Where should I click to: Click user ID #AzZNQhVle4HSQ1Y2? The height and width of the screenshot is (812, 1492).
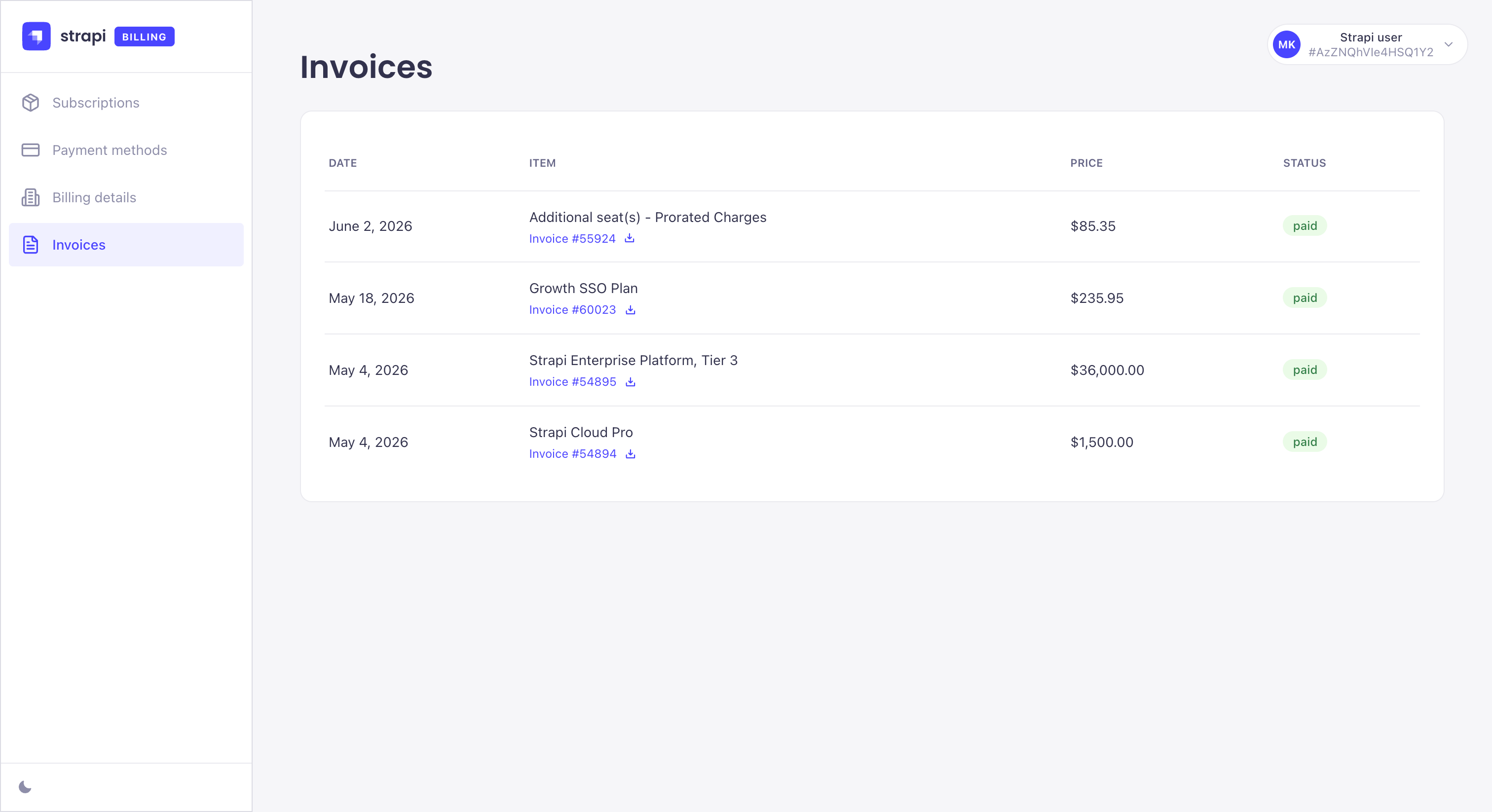click(x=1370, y=52)
